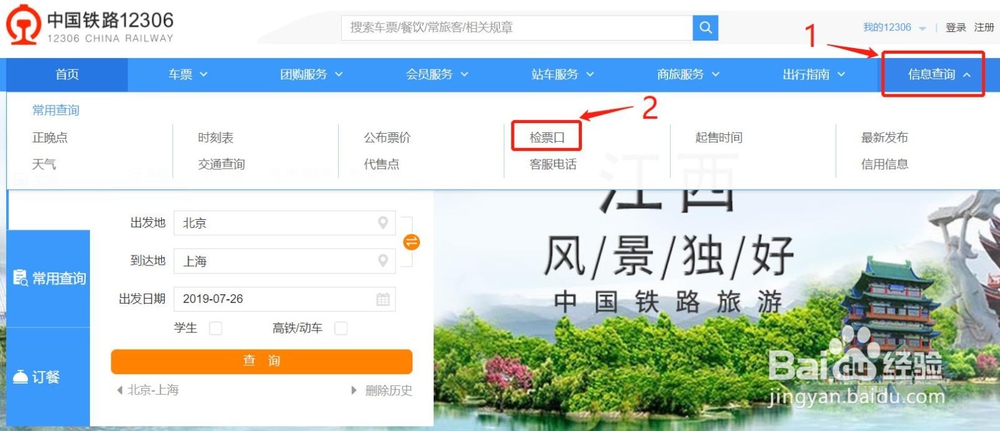Click the orange 查询 button

pyautogui.click(x=261, y=361)
